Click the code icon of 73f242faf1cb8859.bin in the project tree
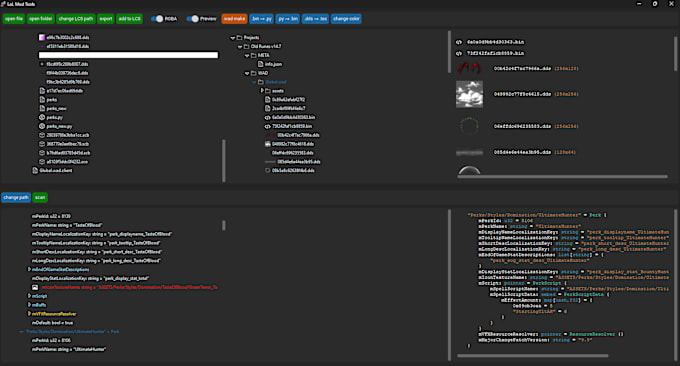The width and height of the screenshot is (680, 366). coord(268,126)
